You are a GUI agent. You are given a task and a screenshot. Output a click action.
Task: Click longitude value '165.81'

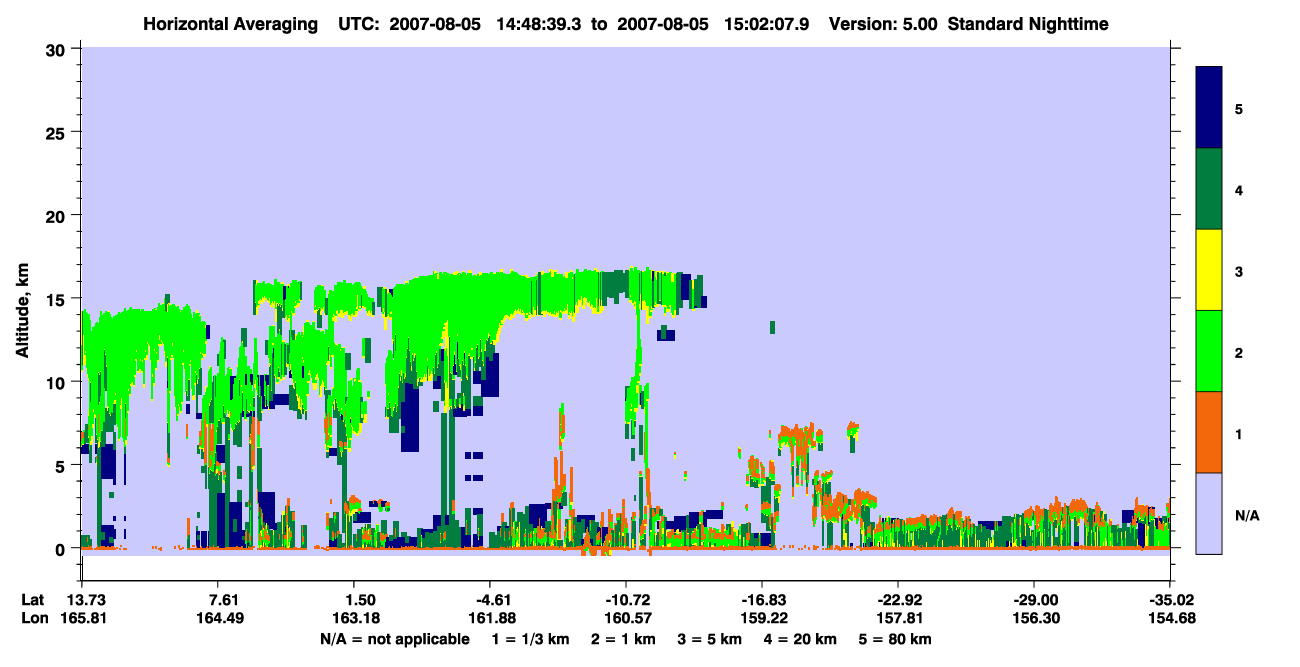coord(85,618)
